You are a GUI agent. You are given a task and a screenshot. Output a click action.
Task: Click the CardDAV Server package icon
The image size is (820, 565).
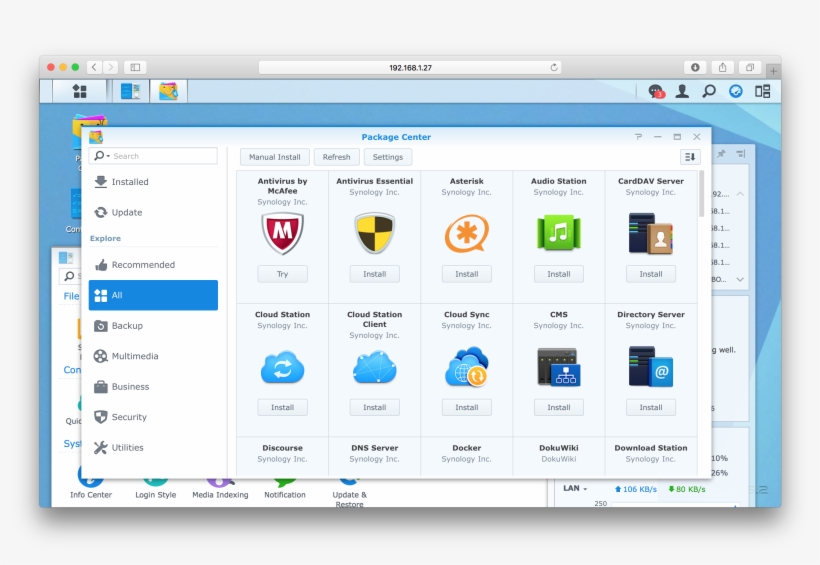coord(650,233)
